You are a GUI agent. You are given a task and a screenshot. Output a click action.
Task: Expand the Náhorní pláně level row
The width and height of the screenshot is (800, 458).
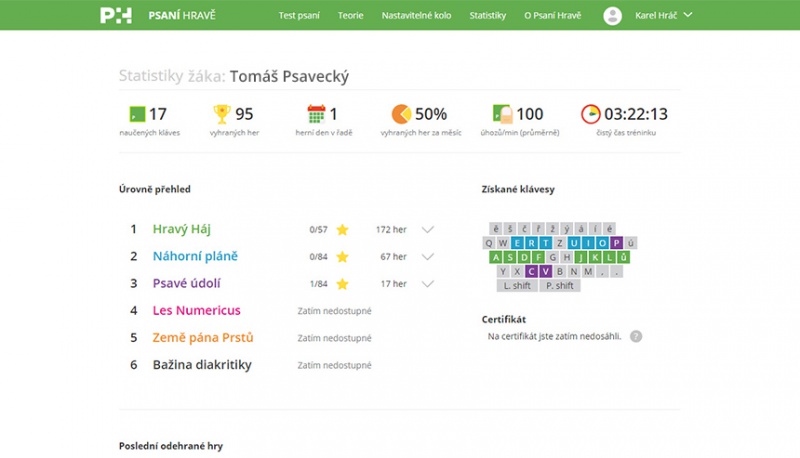(428, 257)
